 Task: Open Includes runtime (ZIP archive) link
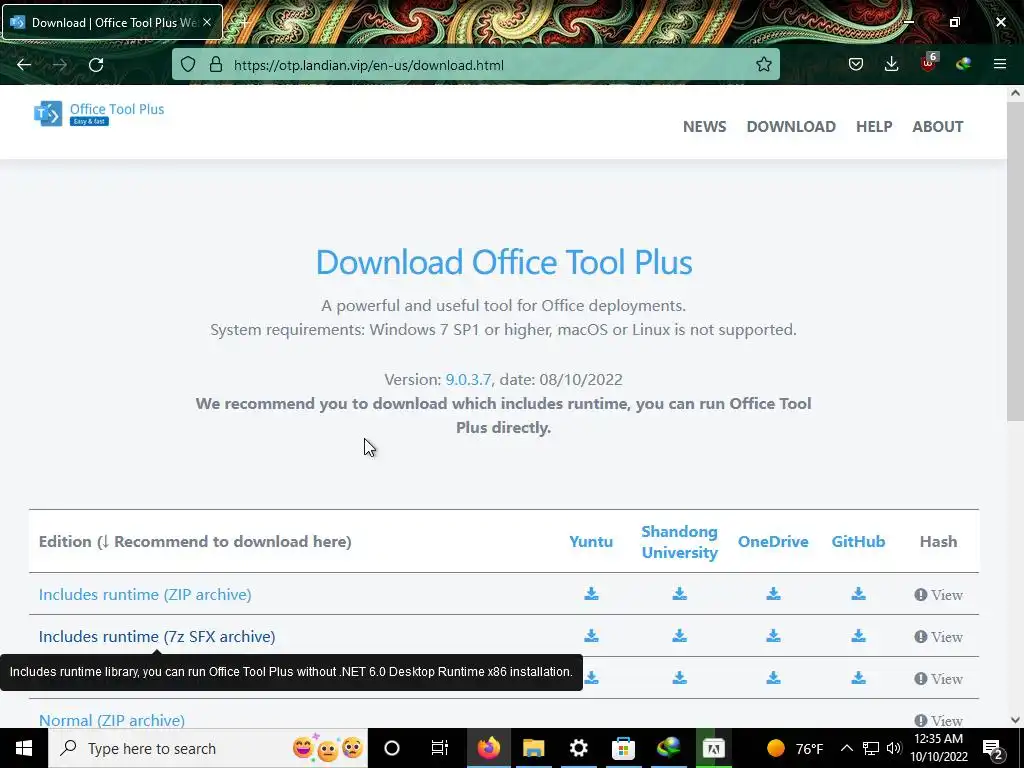pos(145,594)
